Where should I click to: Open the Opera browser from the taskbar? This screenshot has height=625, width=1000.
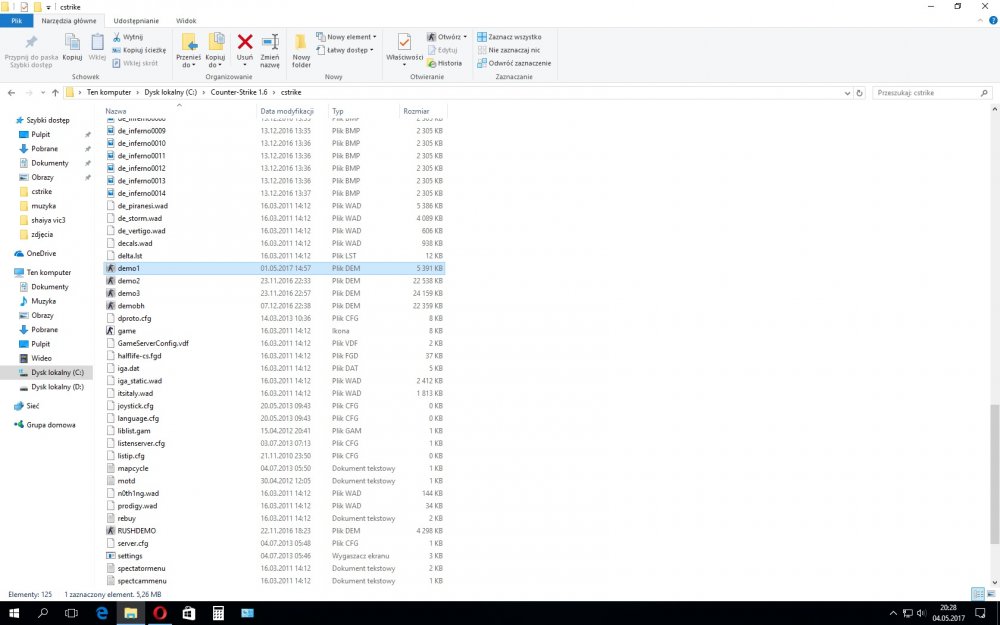point(159,613)
